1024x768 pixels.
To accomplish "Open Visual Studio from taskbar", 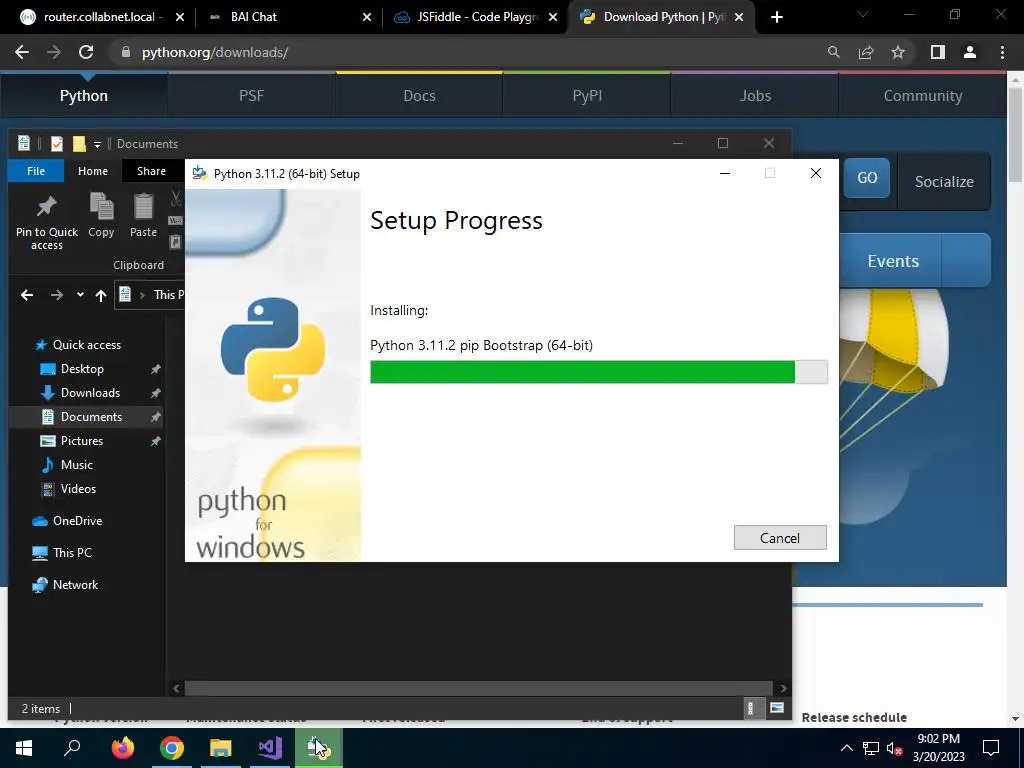I will (270, 748).
